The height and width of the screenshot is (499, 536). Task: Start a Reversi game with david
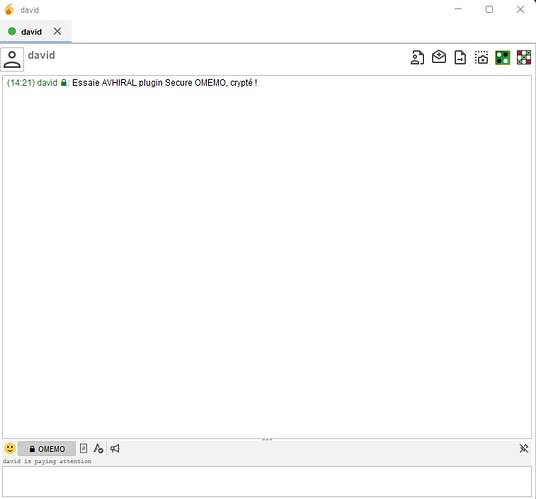(502, 57)
